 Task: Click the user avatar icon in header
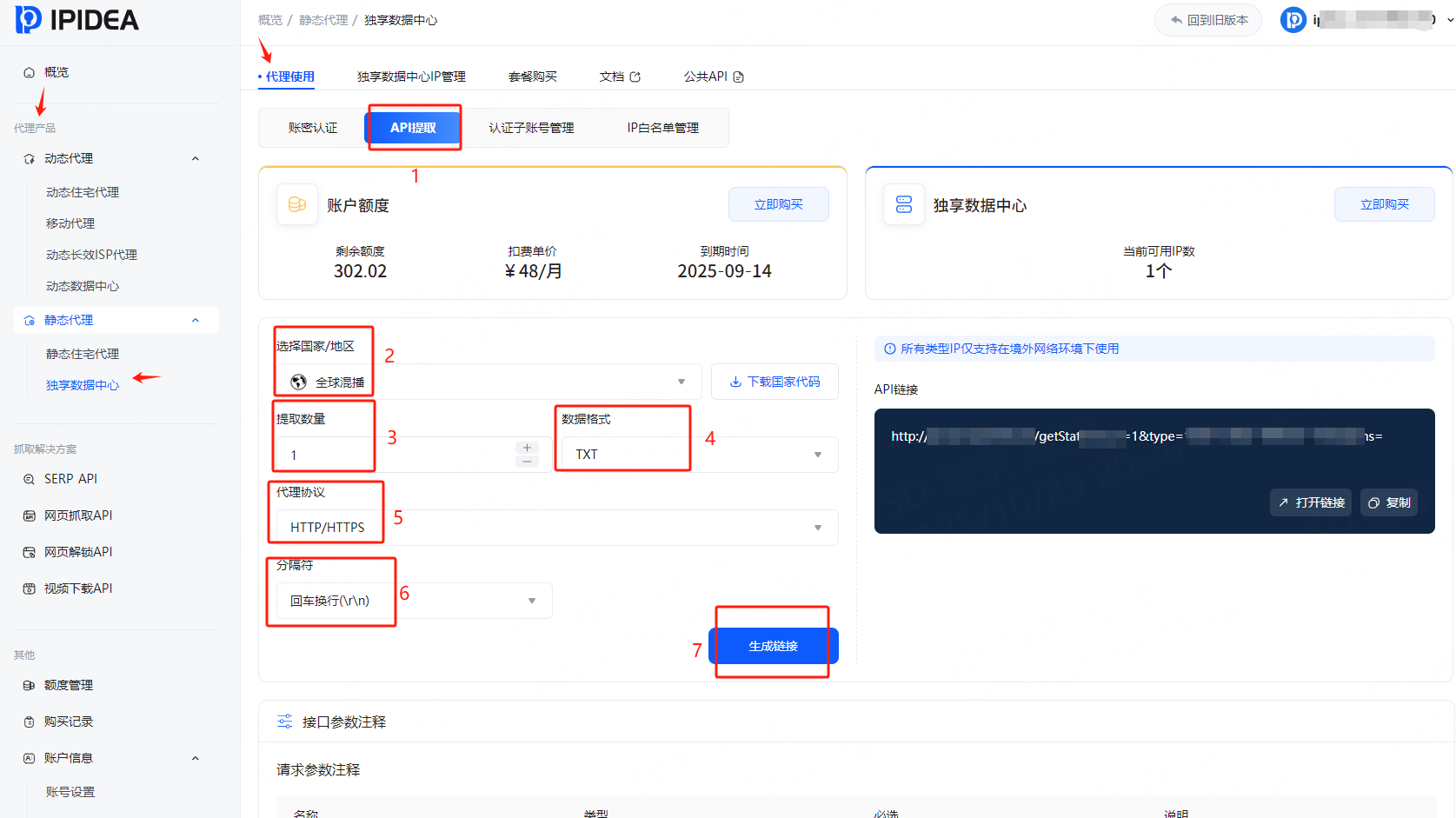pos(1293,20)
